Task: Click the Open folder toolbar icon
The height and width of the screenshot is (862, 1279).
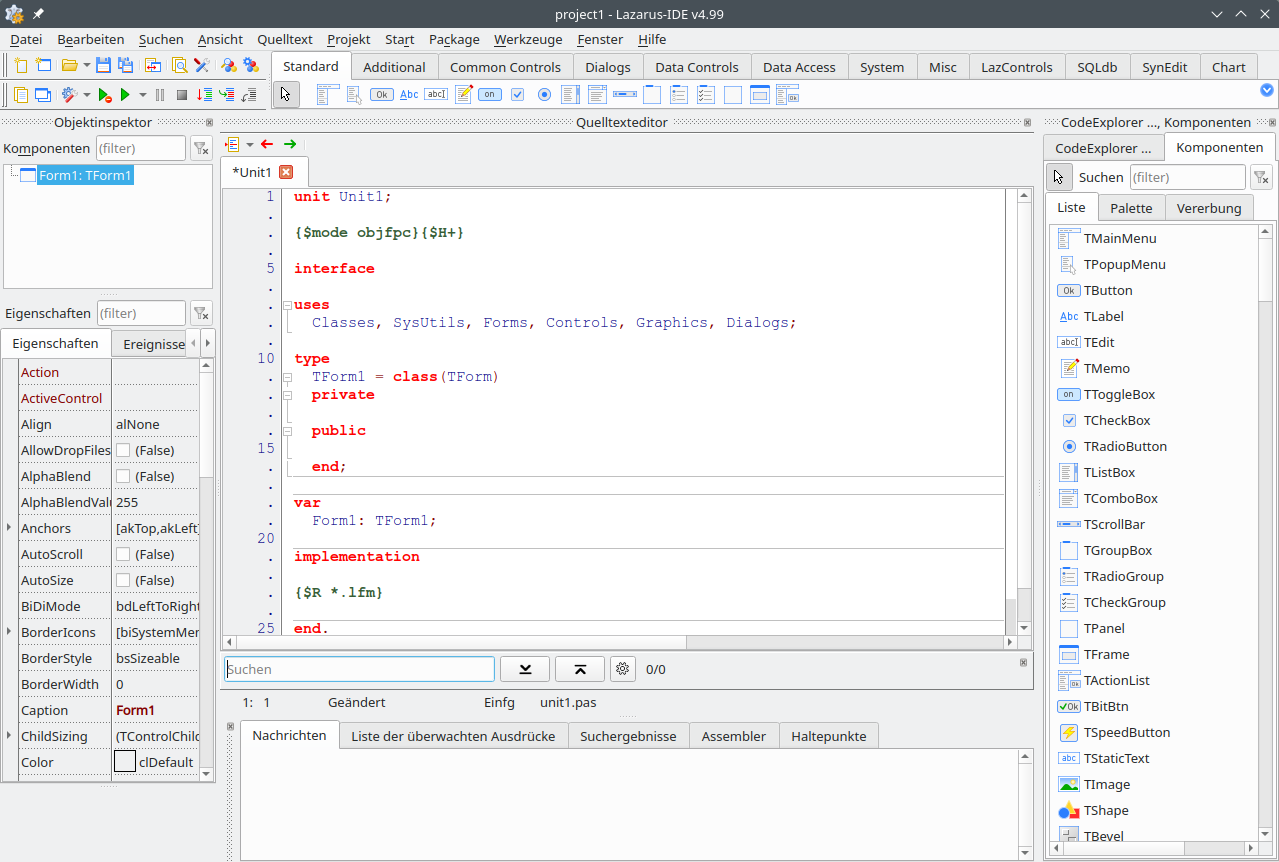Action: (x=69, y=65)
